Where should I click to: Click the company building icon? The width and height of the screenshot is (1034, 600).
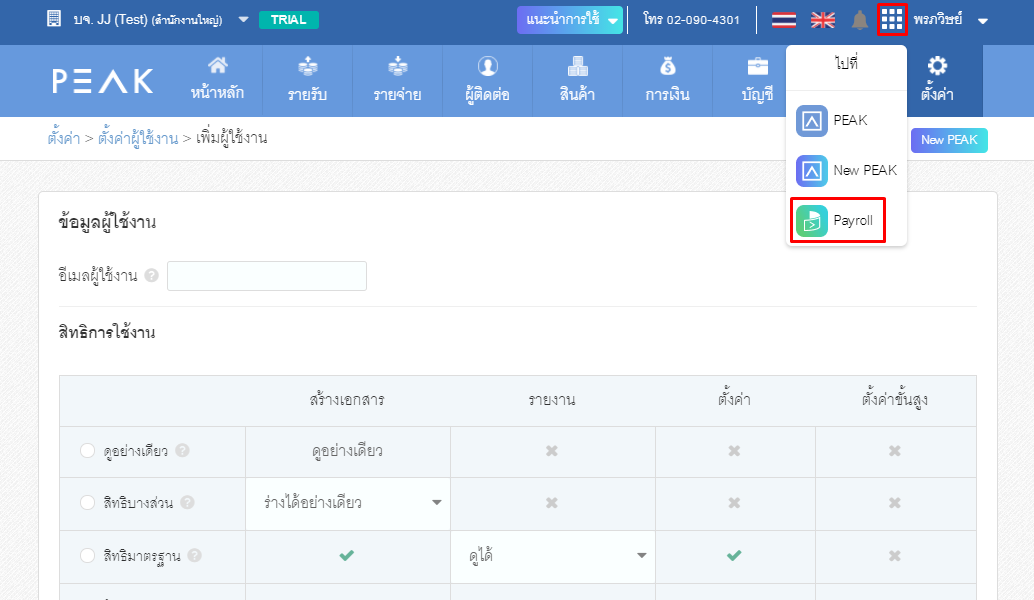pos(54,19)
